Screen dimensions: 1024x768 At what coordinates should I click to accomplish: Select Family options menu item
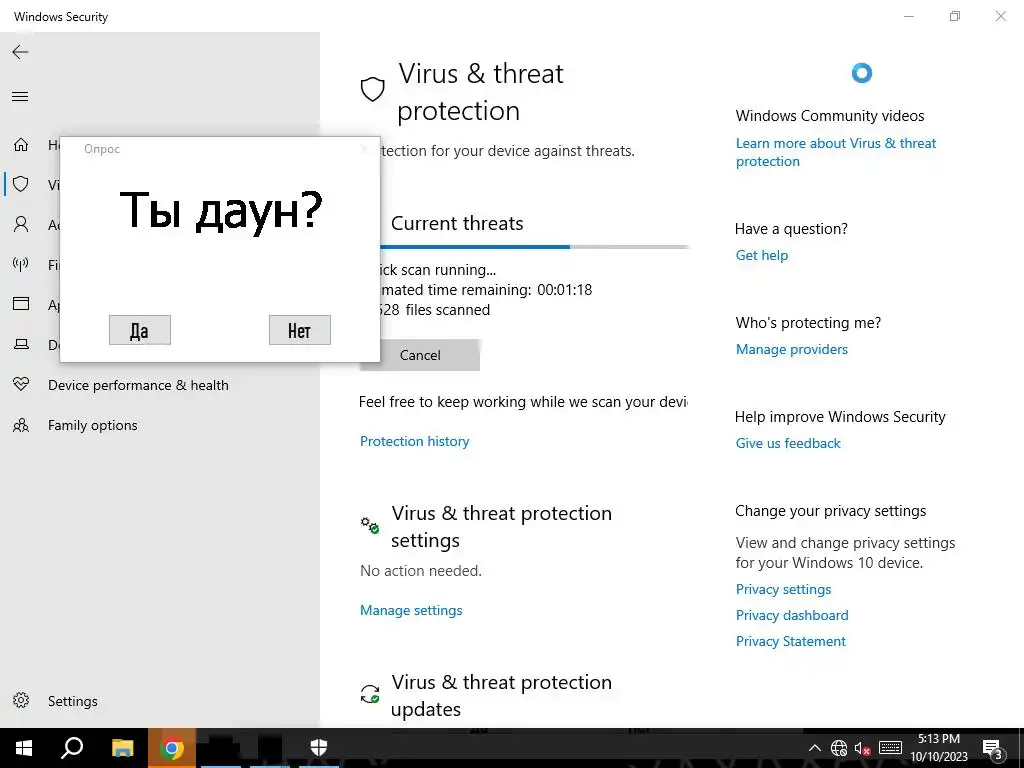click(160, 425)
